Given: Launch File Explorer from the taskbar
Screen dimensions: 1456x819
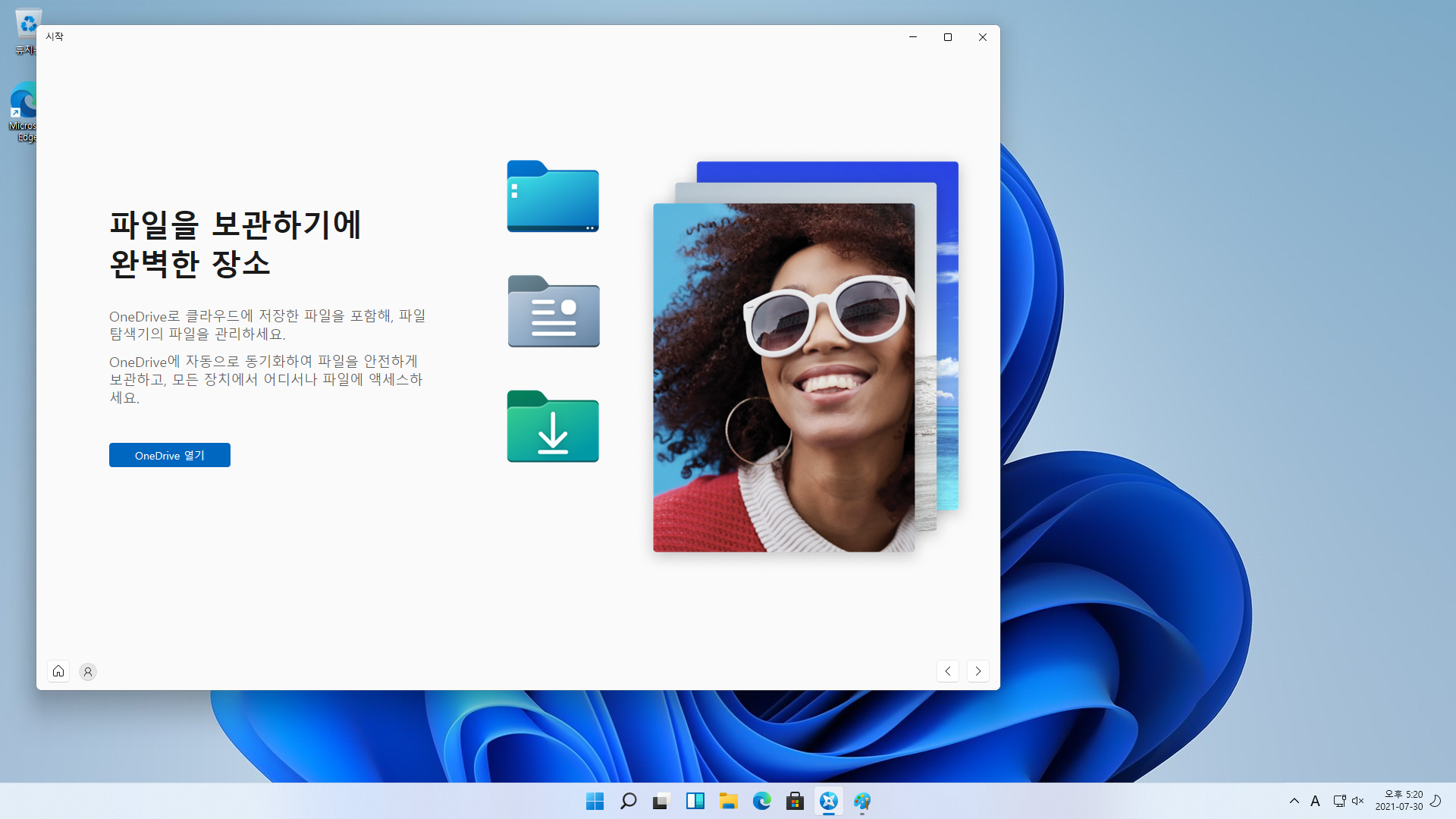Looking at the screenshot, I should (729, 801).
